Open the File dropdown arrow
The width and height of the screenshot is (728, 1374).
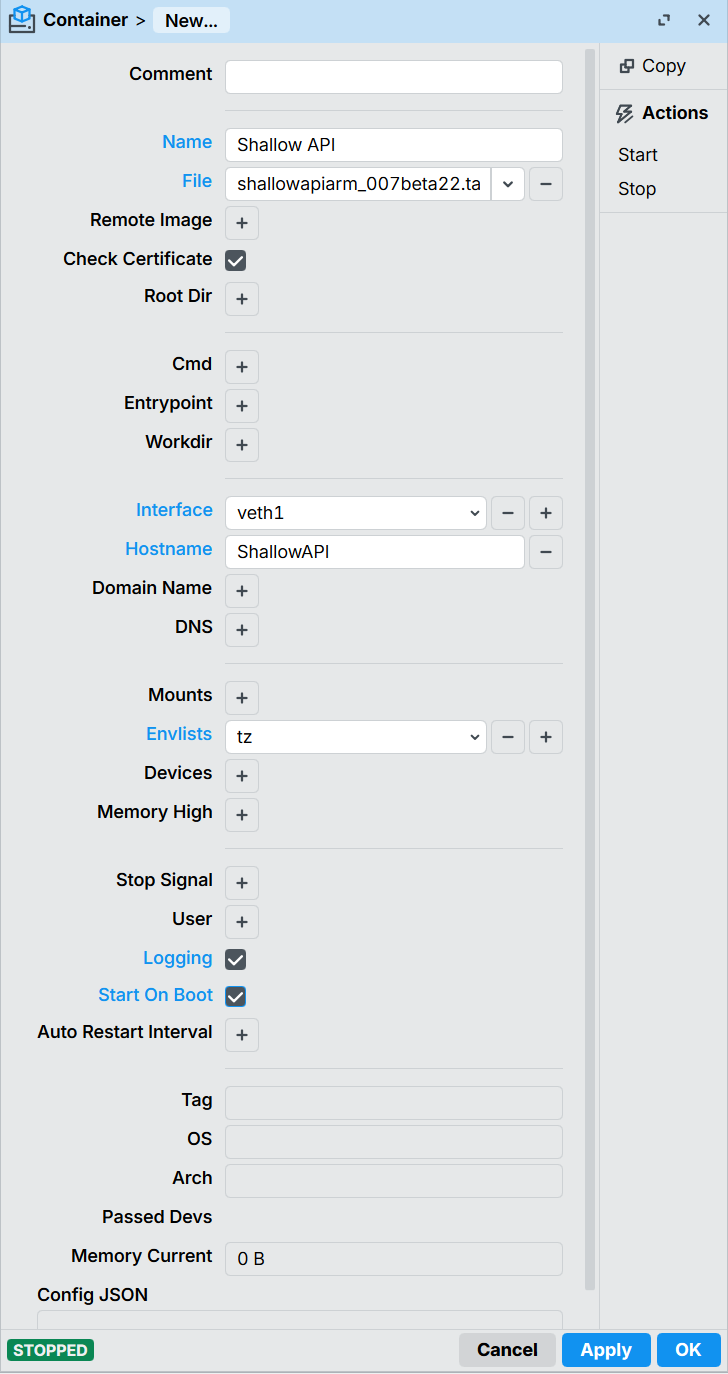point(508,184)
